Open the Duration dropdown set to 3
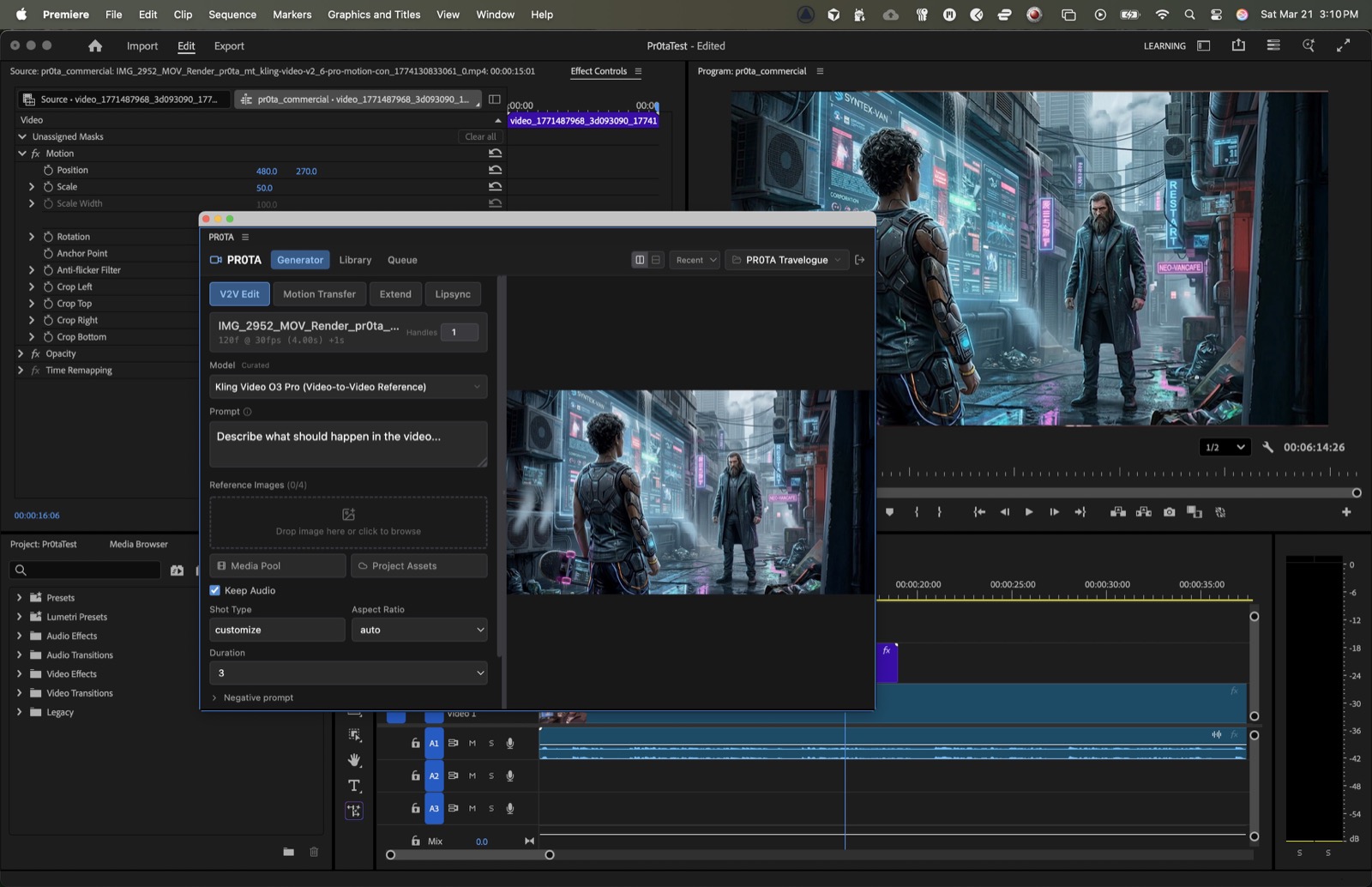Screen dimensions: 1372x887 348,673
